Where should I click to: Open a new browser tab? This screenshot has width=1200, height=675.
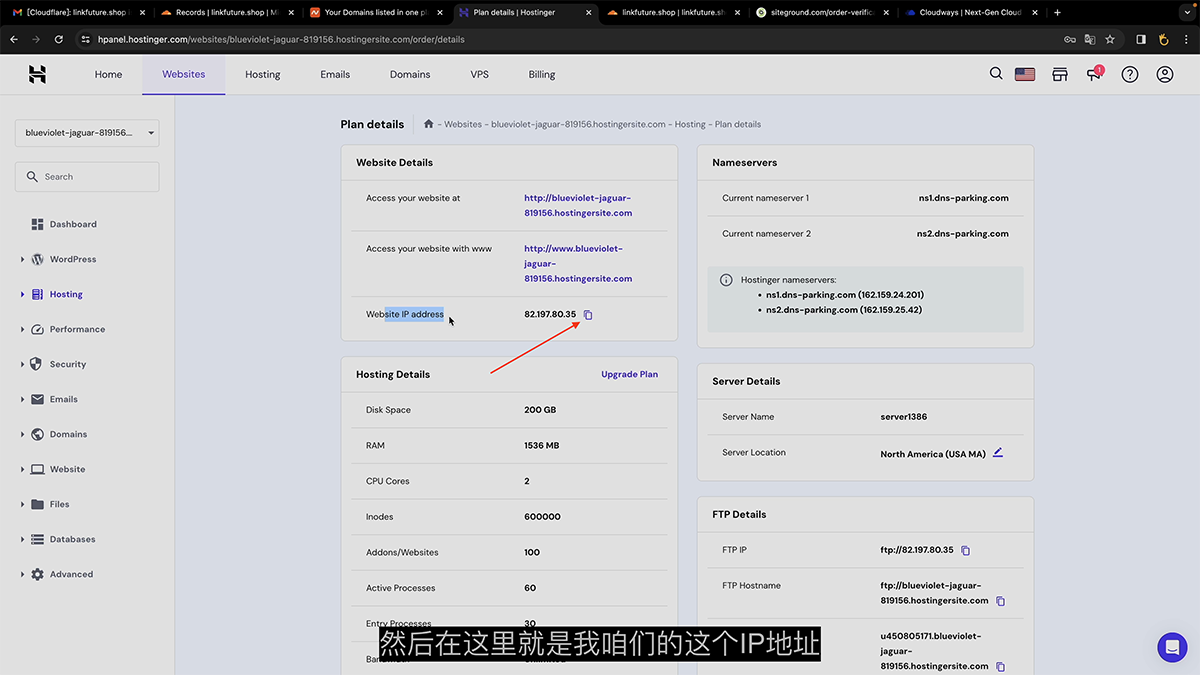coord(1057,13)
